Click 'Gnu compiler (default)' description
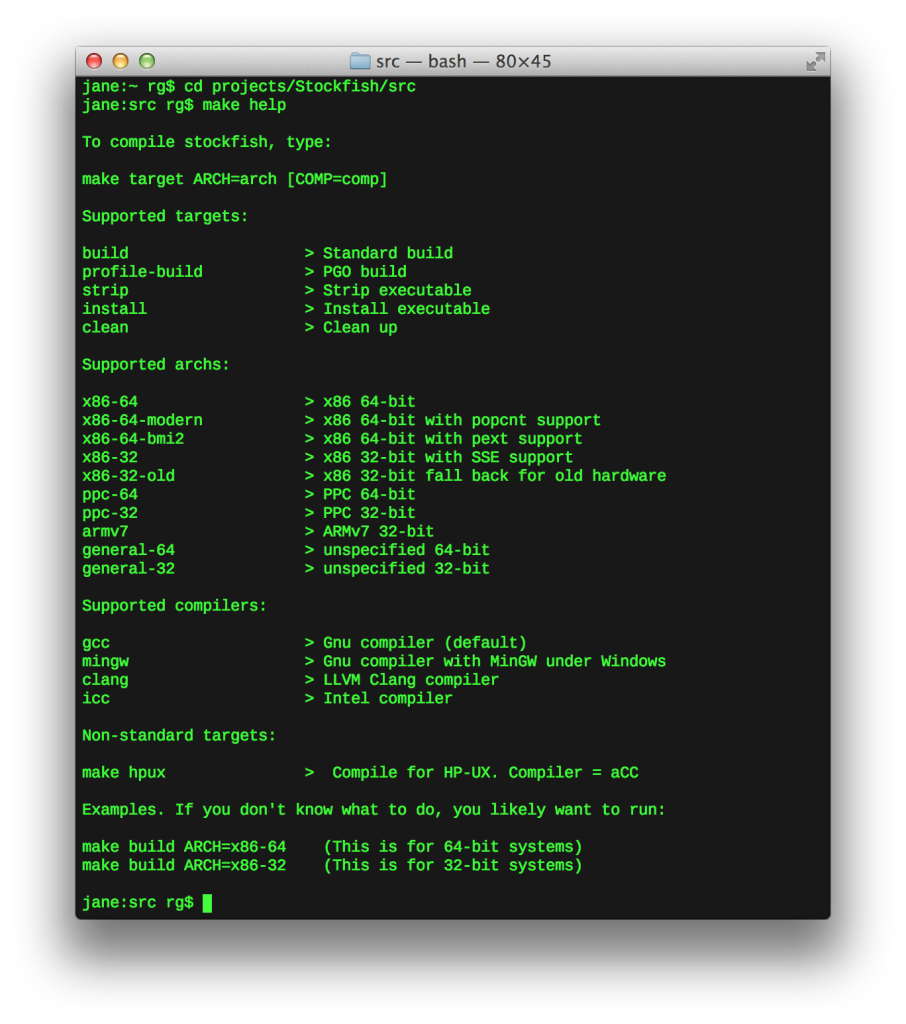 [x=425, y=643]
